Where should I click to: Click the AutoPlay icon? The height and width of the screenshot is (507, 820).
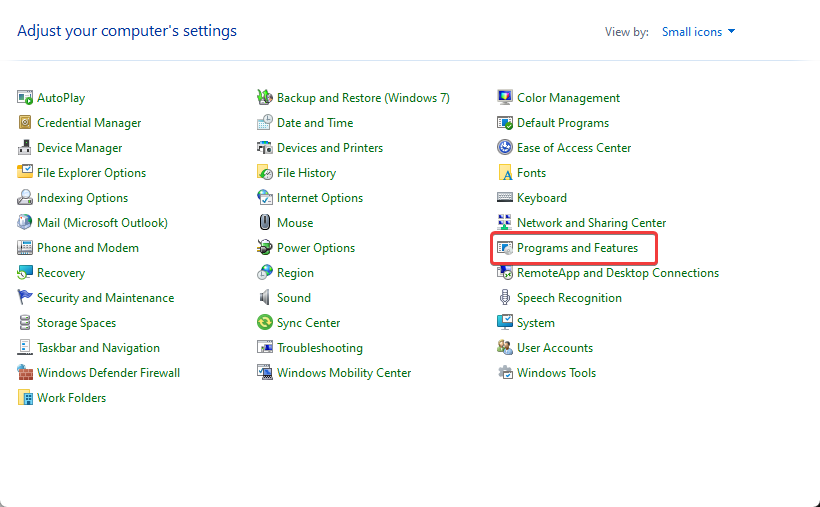pyautogui.click(x=25, y=98)
